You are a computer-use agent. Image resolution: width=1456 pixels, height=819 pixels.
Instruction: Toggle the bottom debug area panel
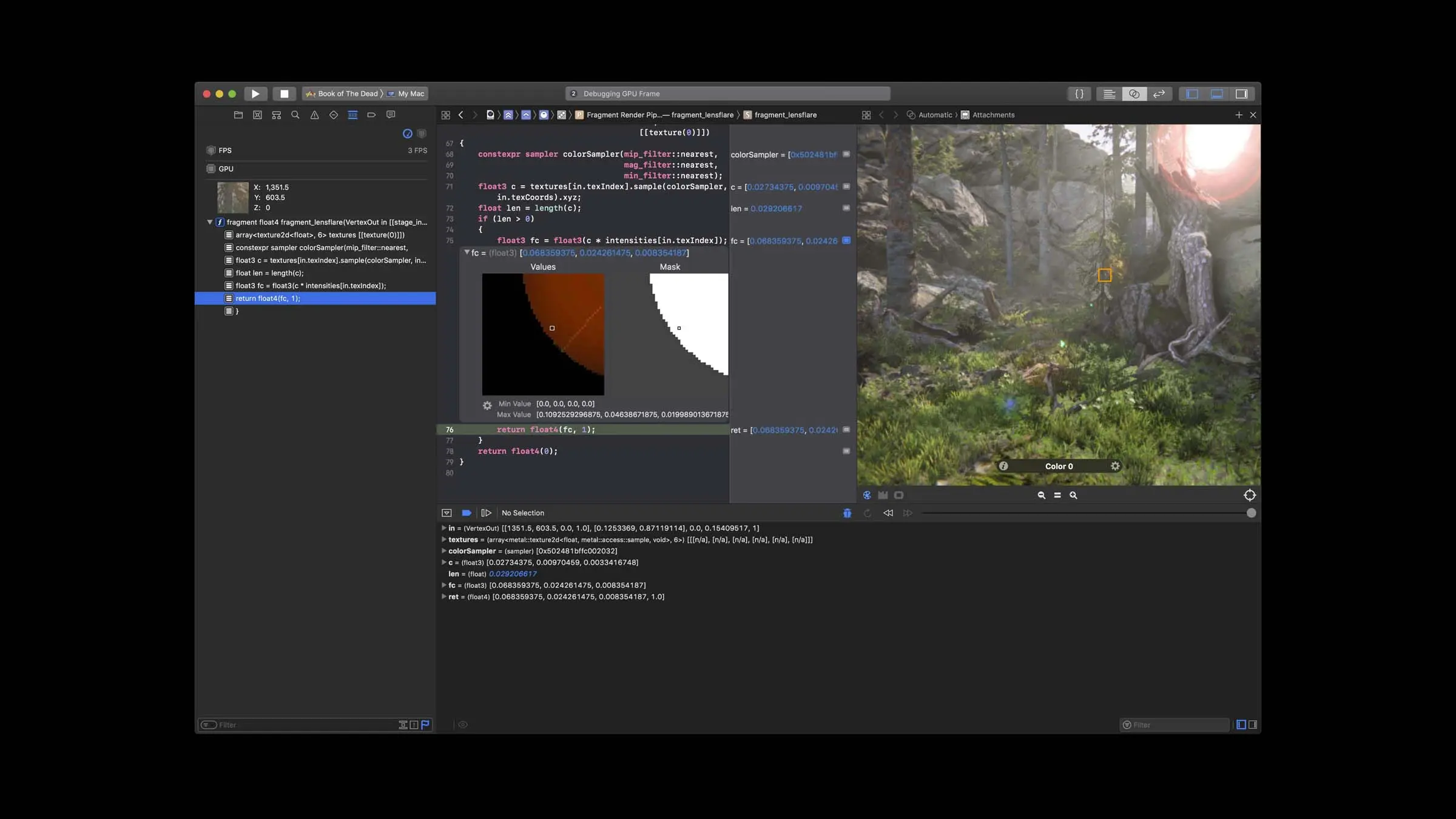point(1217,94)
